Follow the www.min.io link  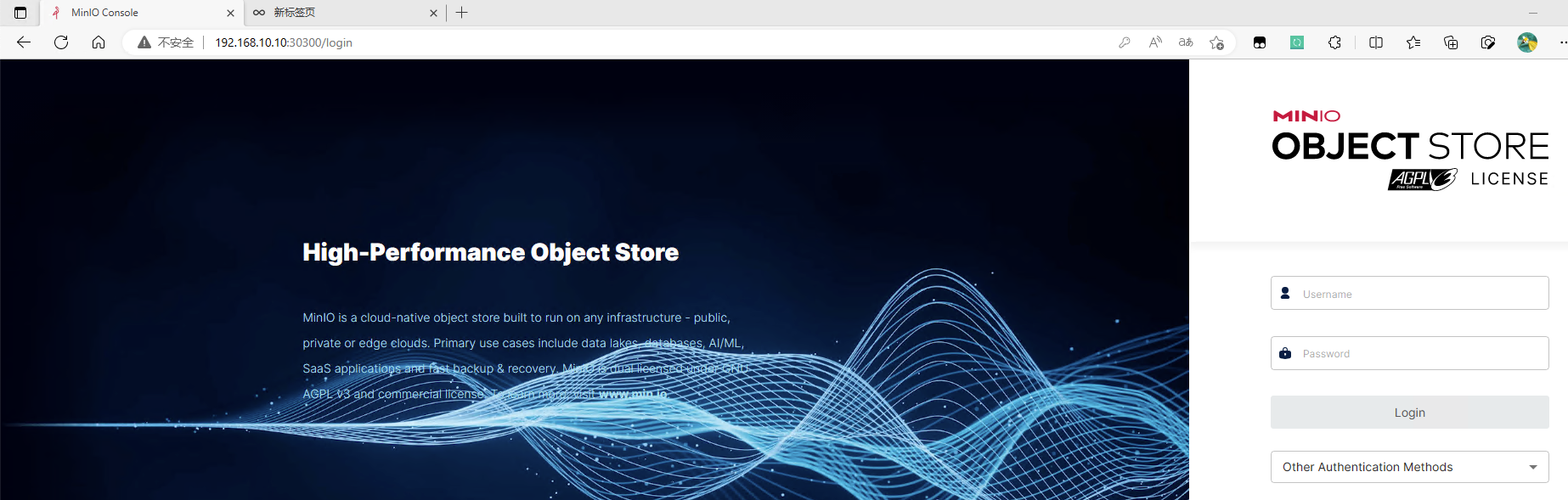point(633,394)
